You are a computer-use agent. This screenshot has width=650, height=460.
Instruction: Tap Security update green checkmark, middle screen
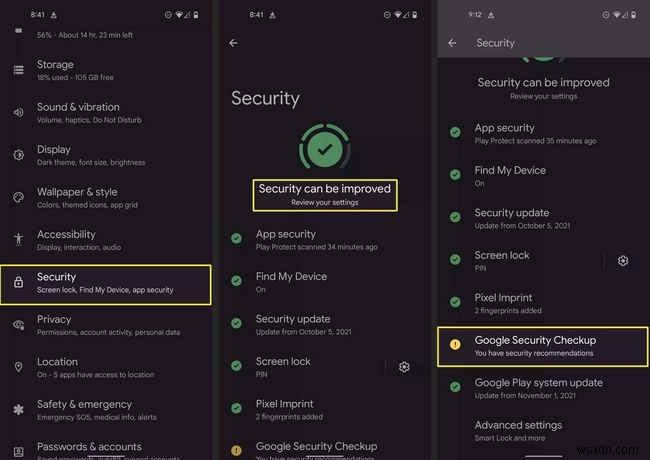(x=236, y=323)
